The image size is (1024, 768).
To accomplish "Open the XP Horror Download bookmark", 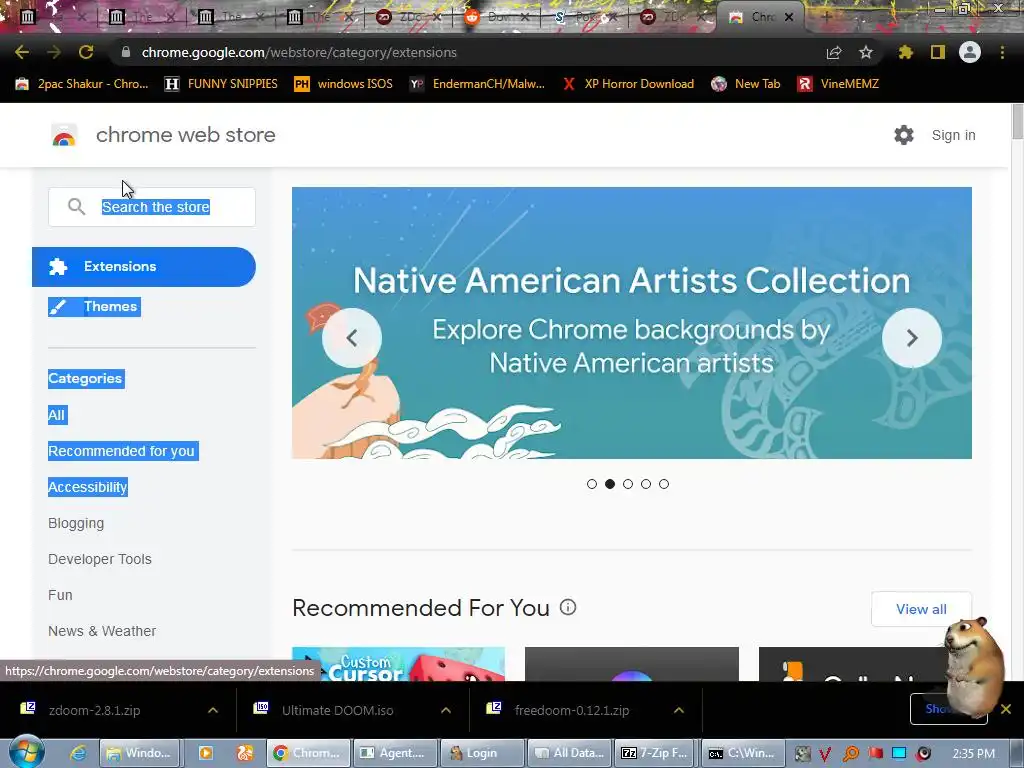I will 628,84.
